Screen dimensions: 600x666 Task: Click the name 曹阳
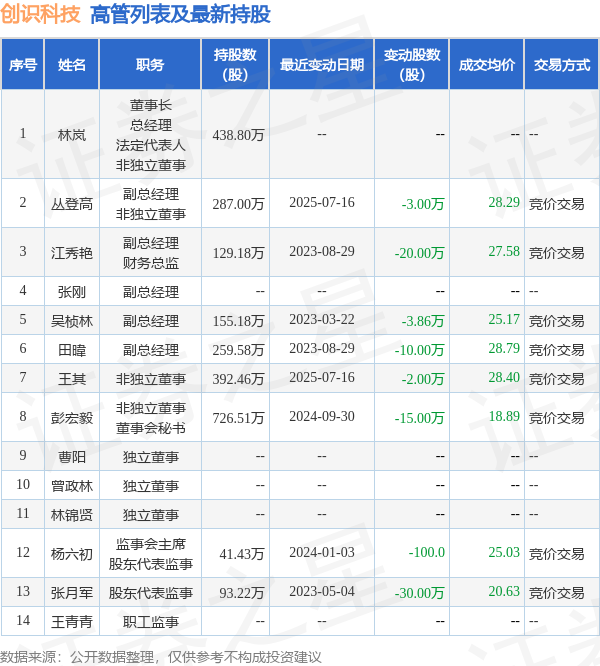tap(72, 457)
